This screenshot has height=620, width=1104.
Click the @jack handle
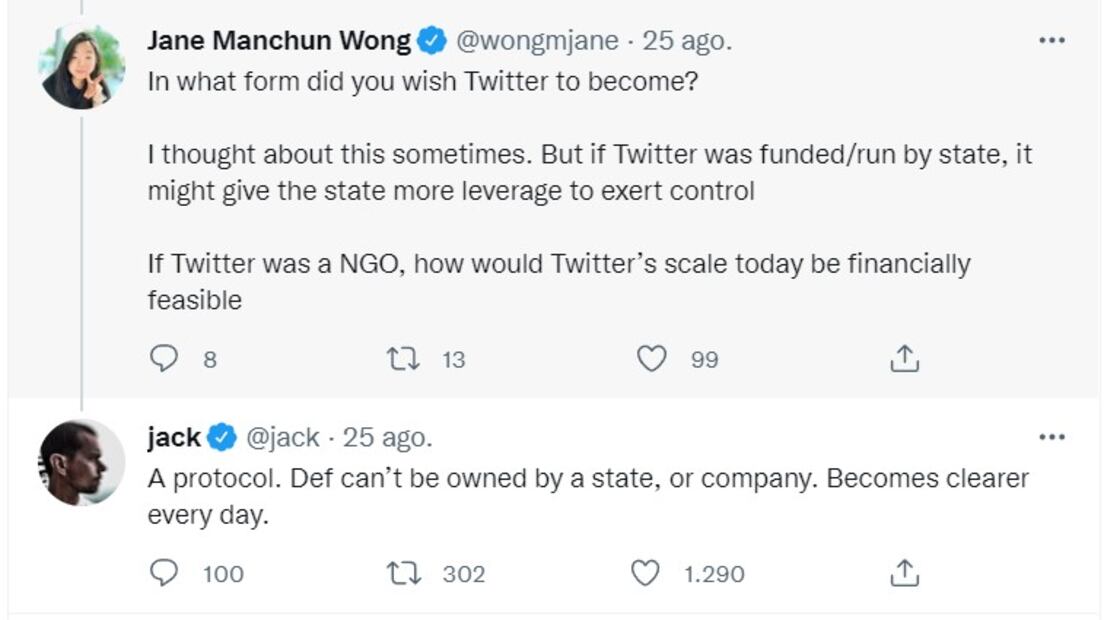click(x=283, y=437)
